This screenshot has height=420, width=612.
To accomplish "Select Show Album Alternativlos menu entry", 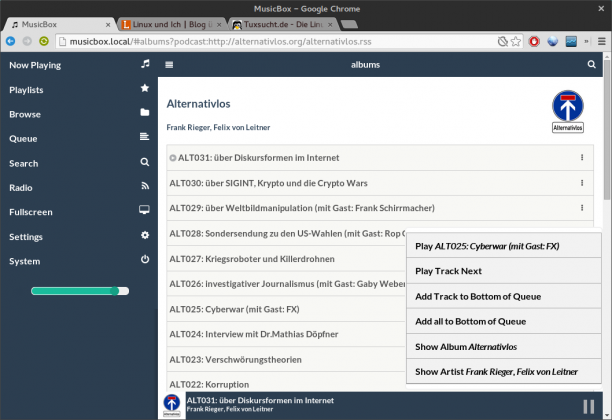I will (x=465, y=347).
